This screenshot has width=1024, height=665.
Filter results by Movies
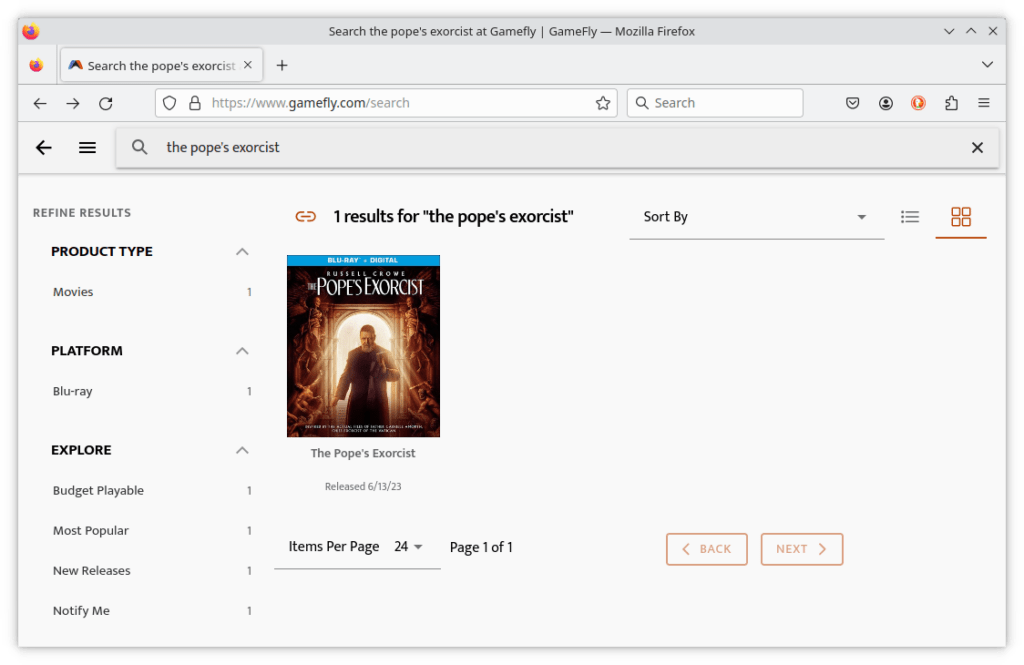pyautogui.click(x=73, y=292)
